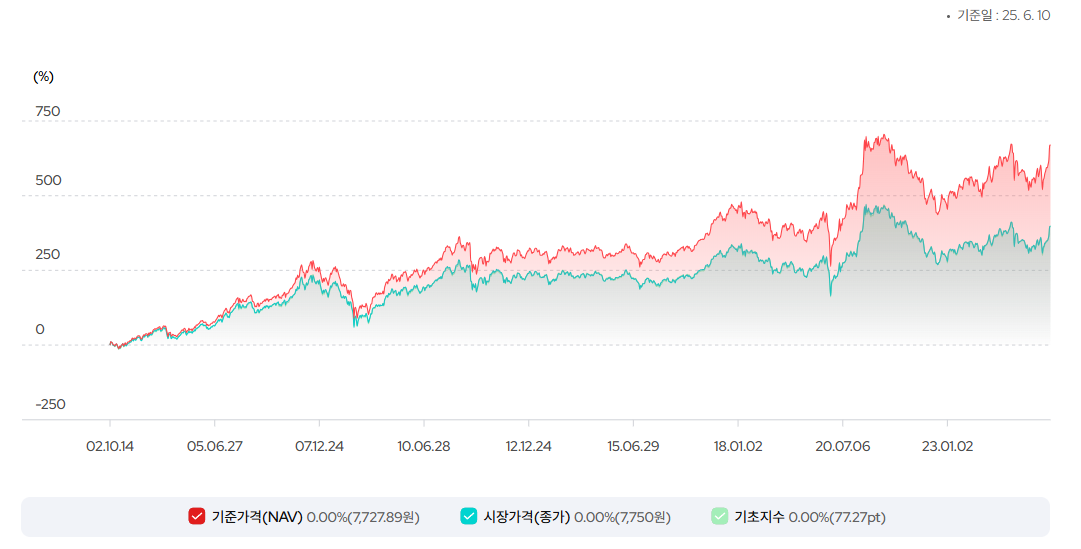This screenshot has width=1081, height=549.
Task: Click the 23.01.02 x-axis date label
Action: click(x=947, y=446)
